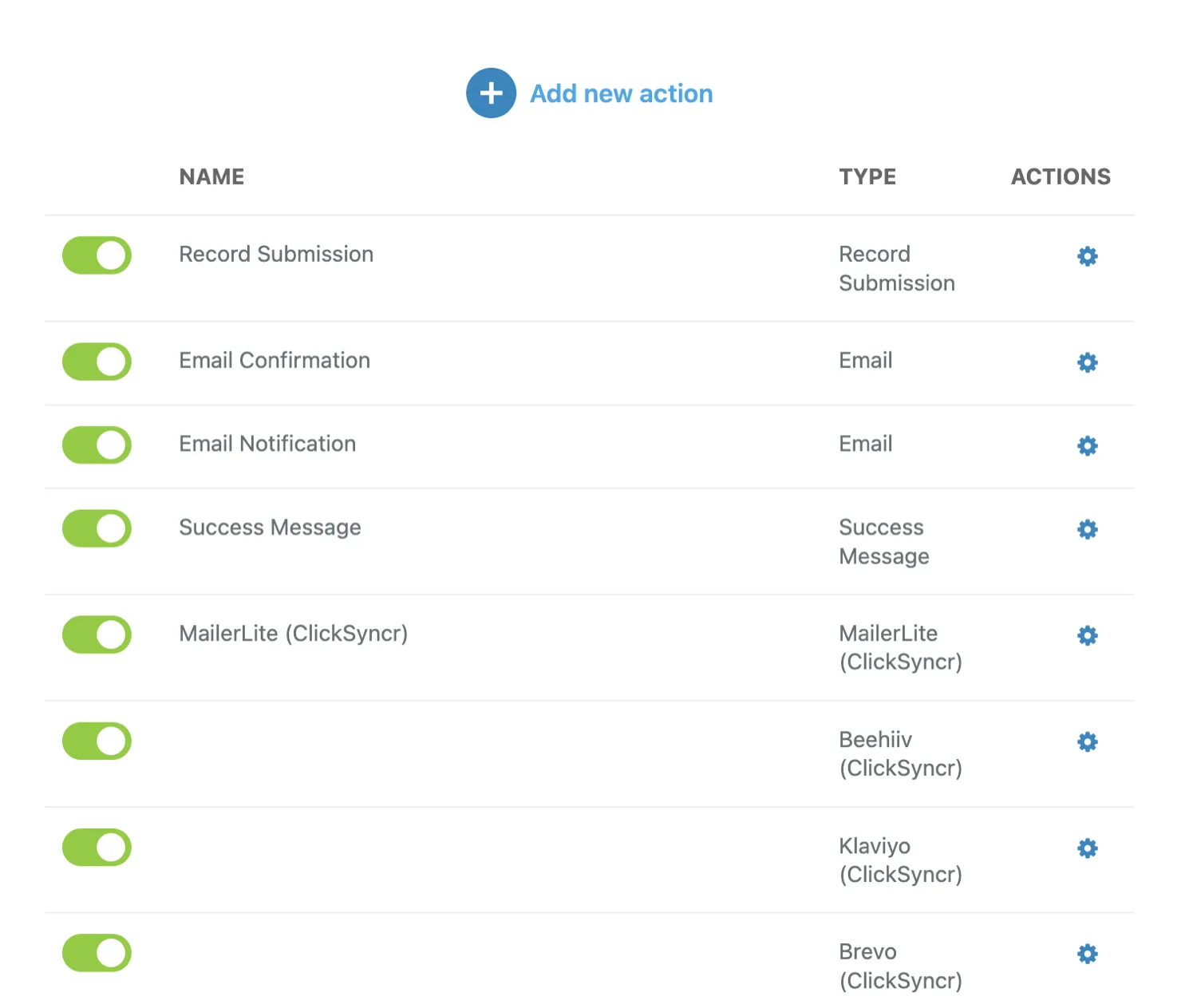Select the Success Message name cell
This screenshot has width=1197, height=1008.
[x=270, y=527]
